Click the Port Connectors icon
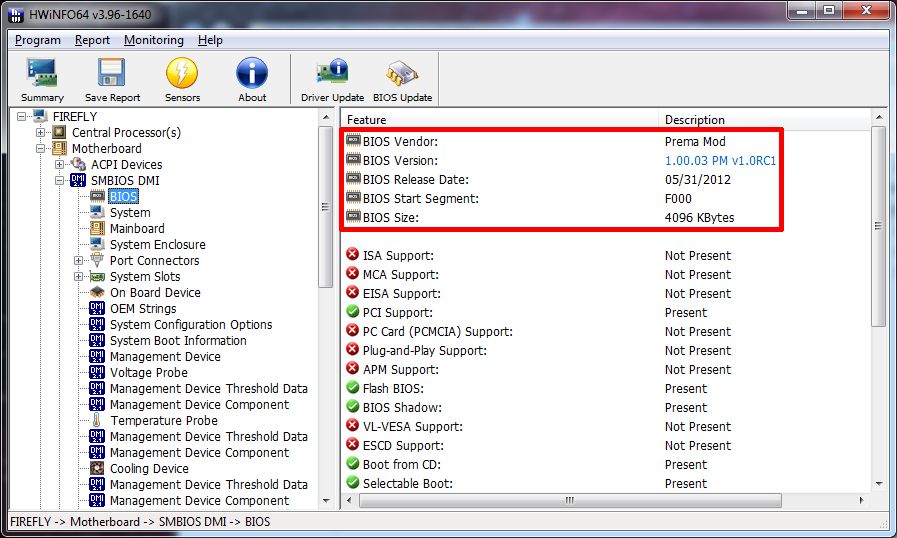Image resolution: width=897 pixels, height=538 pixels. pyautogui.click(x=97, y=260)
